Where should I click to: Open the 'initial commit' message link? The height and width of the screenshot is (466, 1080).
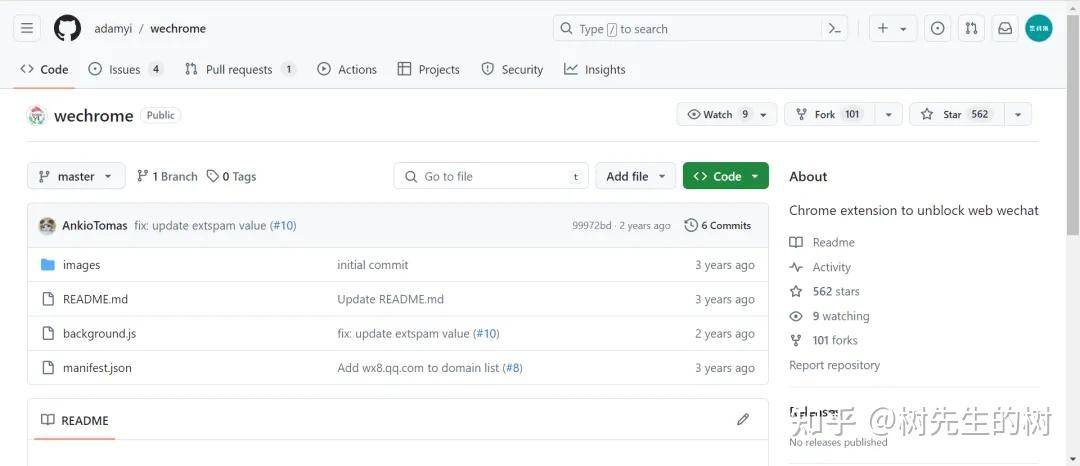[373, 265]
